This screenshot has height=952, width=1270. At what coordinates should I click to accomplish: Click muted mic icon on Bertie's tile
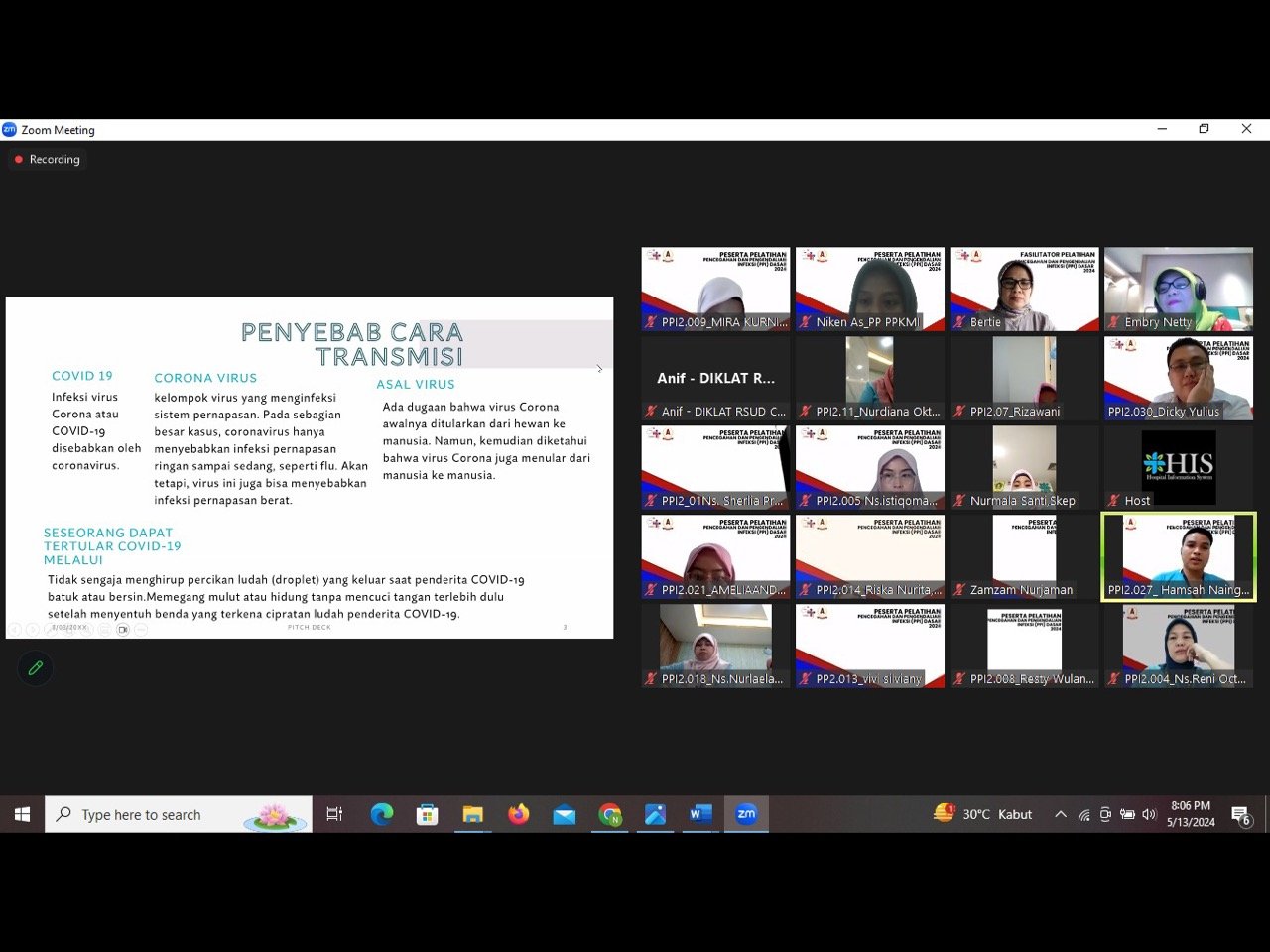[958, 322]
